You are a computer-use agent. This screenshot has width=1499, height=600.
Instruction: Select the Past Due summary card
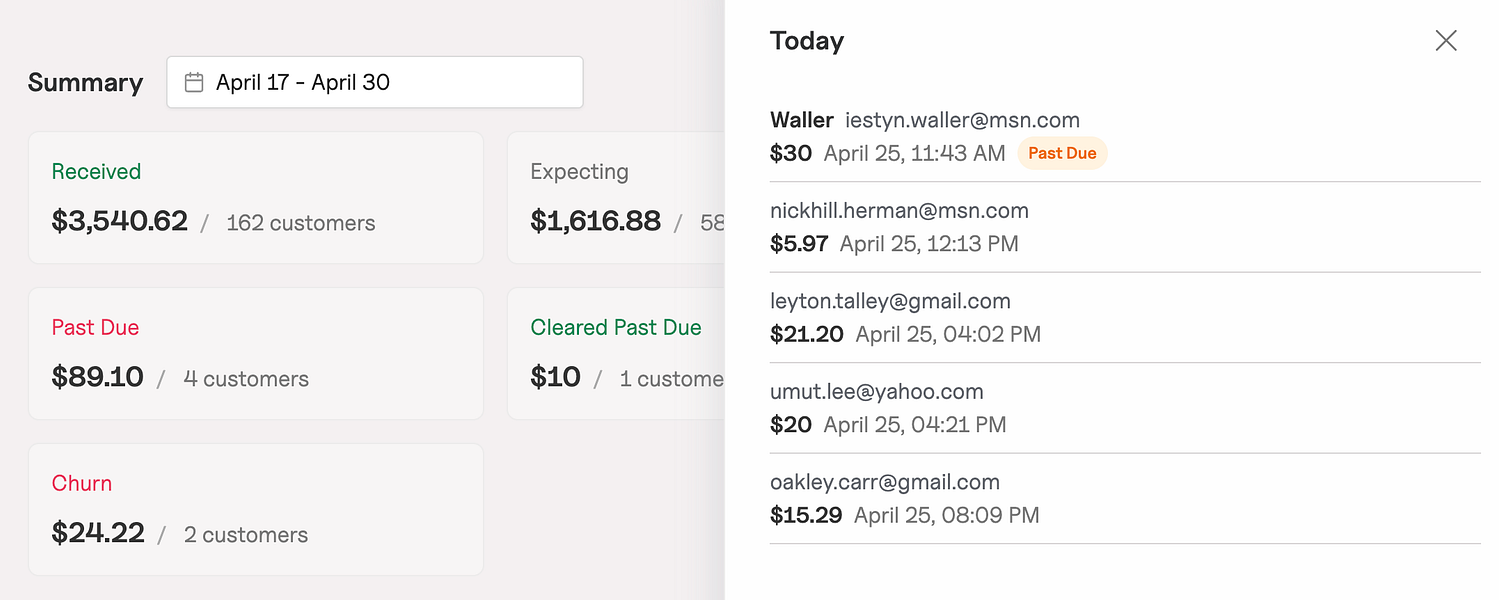pos(255,354)
